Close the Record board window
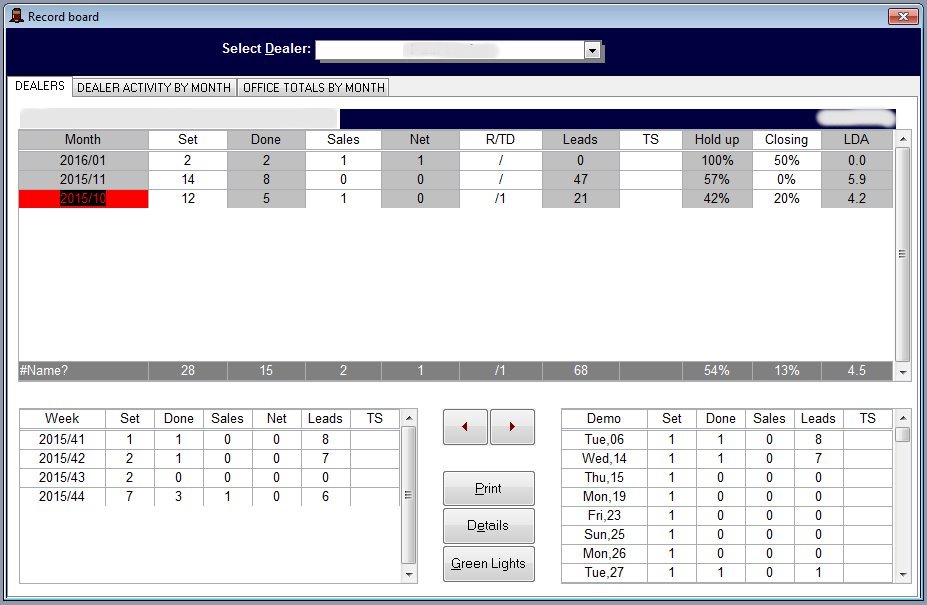 click(903, 17)
